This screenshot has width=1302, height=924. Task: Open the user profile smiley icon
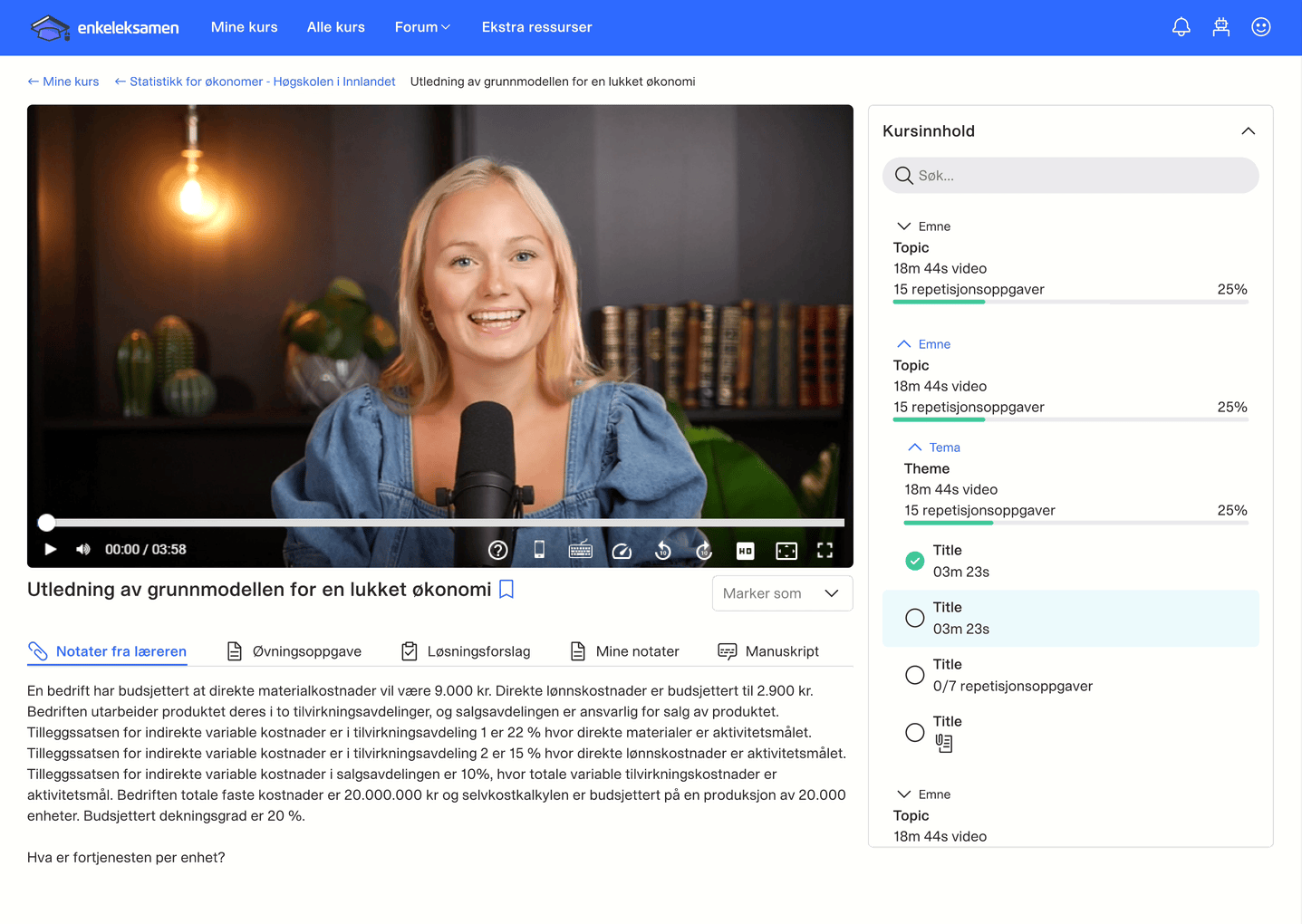1260,27
